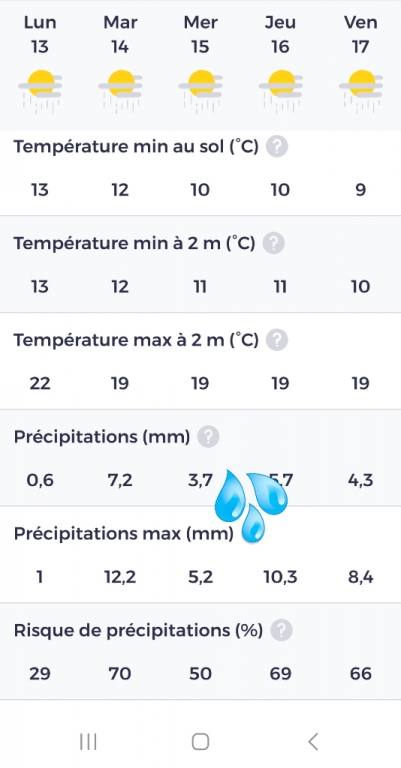401x768 pixels.
Task: Tap the Thursday 16 weather icon
Action: coord(281,91)
